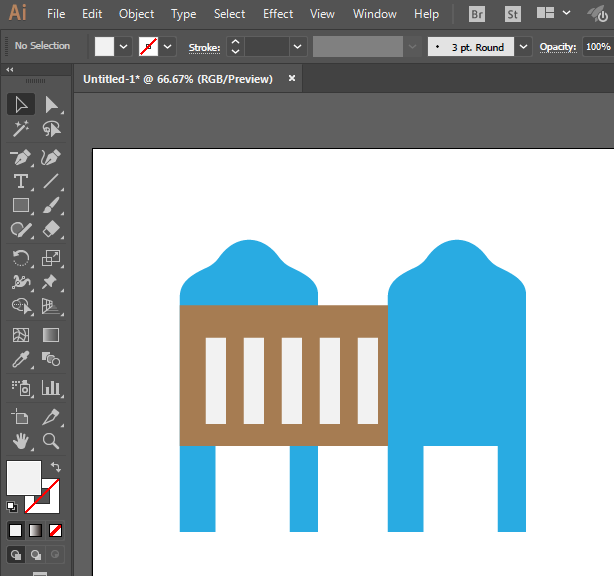Click the large Fill color swatch in the tools panel
The width and height of the screenshot is (614, 576).
[x=24, y=477]
